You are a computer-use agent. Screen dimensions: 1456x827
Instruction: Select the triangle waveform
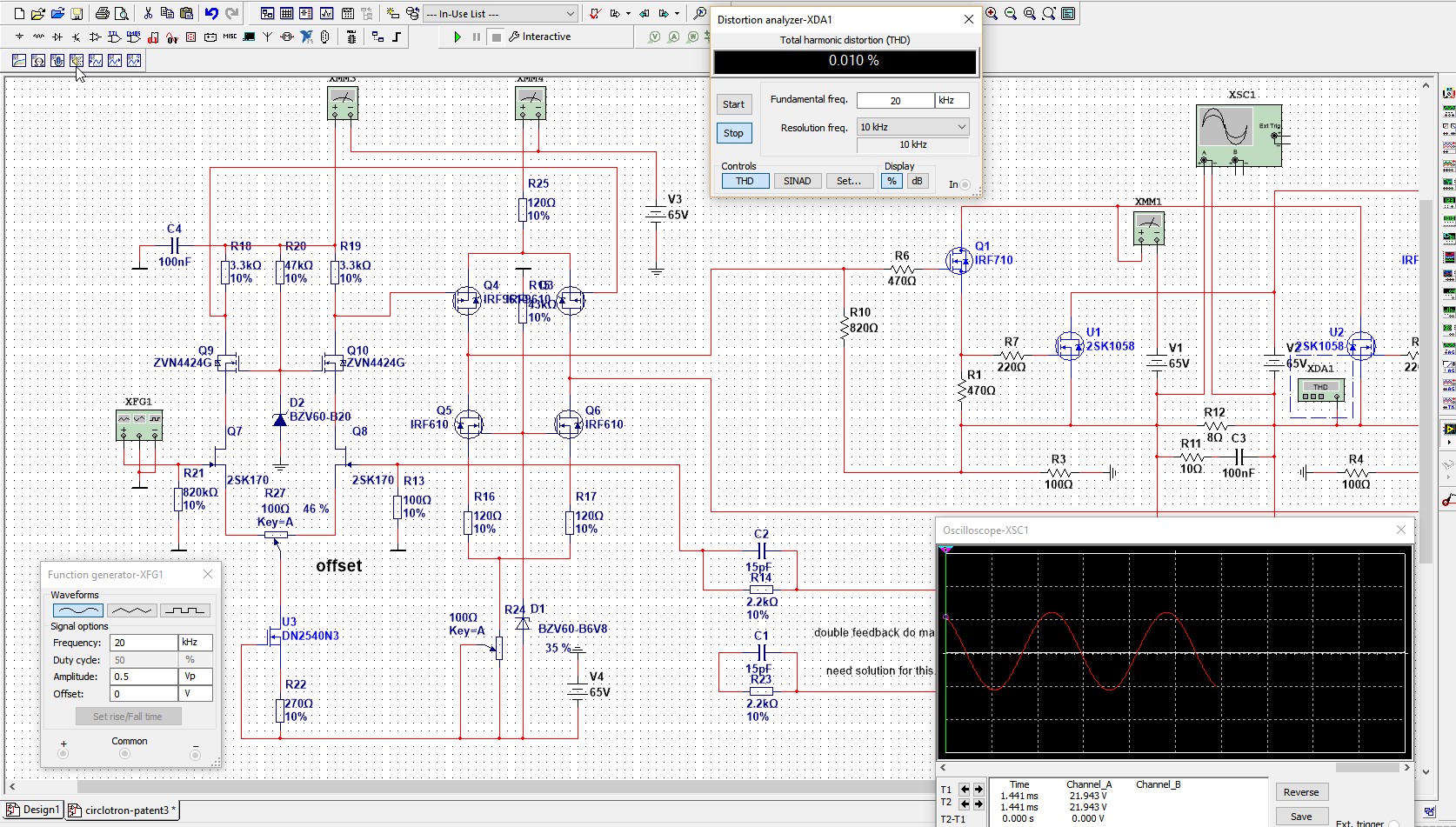pyautogui.click(x=132, y=610)
